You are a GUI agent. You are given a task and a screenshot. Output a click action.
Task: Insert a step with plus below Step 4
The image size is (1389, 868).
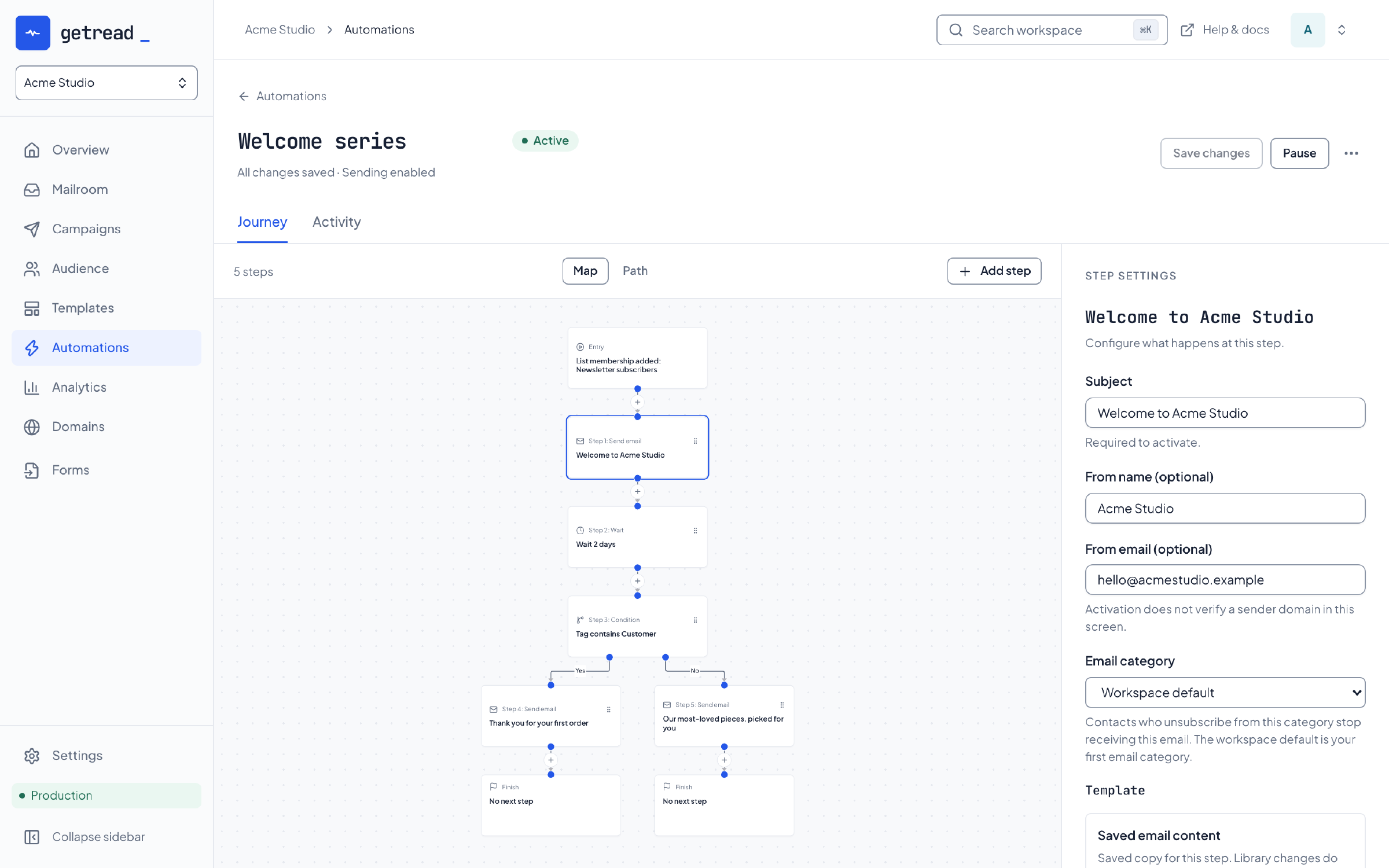coord(550,760)
